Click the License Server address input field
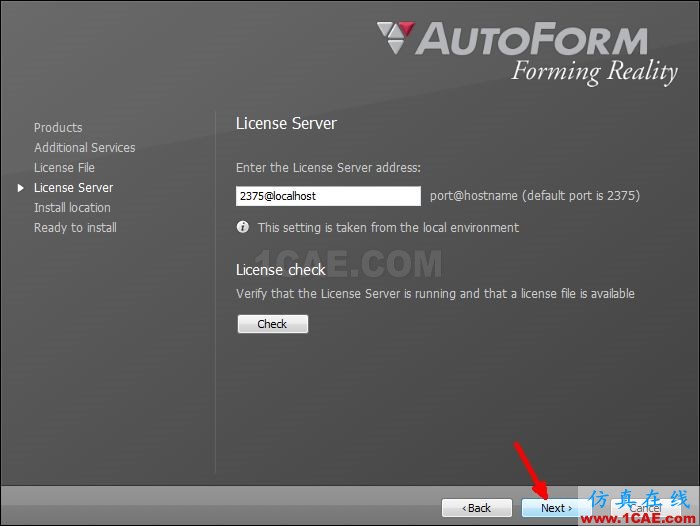Viewport: 700px width, 526px height. (328, 196)
